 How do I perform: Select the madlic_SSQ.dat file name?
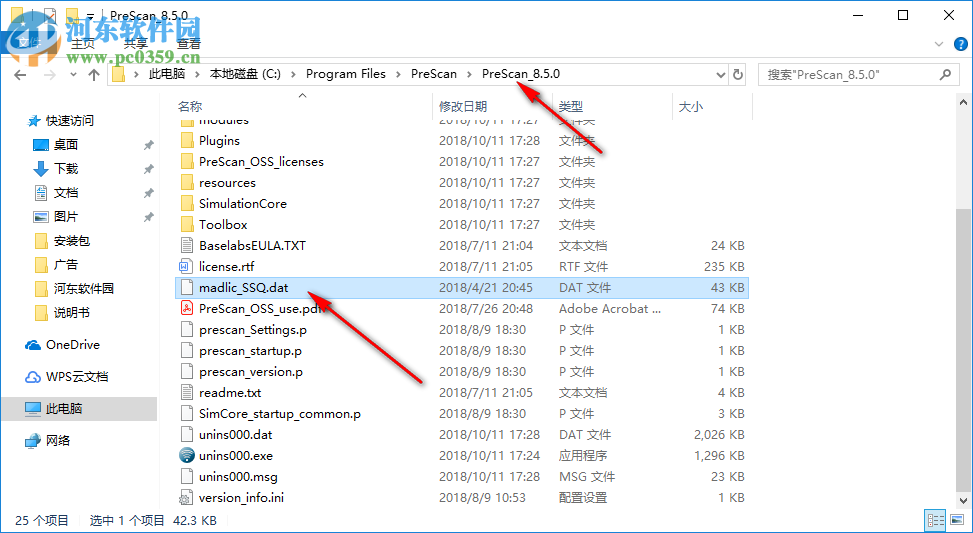click(243, 288)
